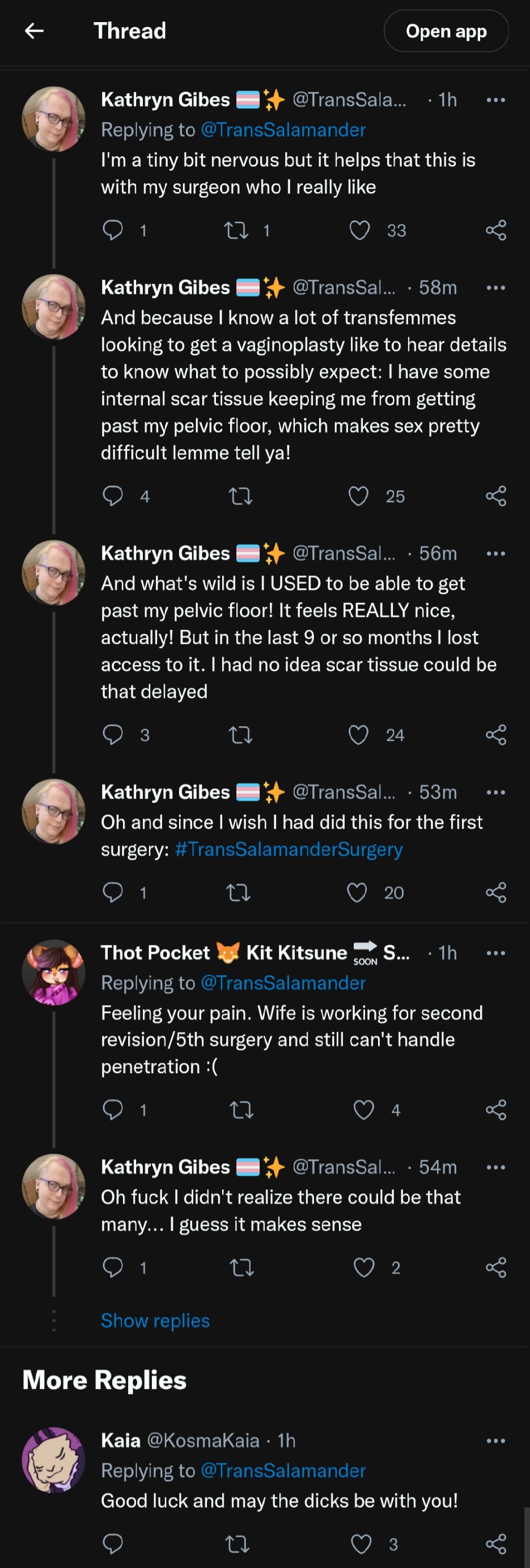The width and height of the screenshot is (530, 1568).
Task: Reply to the tweet with 4 comments
Action: (x=113, y=496)
